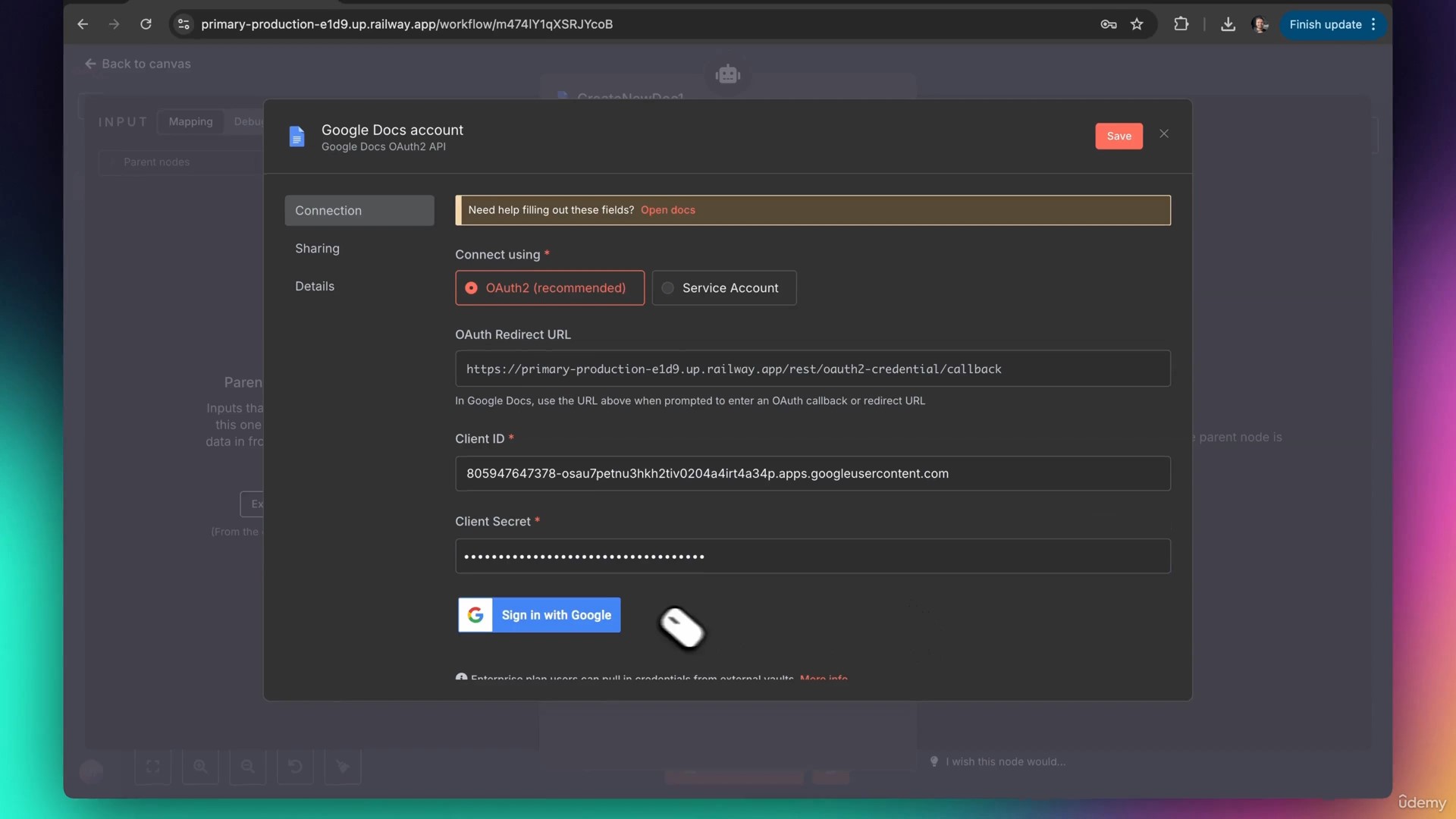
Task: Click the reset zoom canvas icon
Action: pos(295,767)
